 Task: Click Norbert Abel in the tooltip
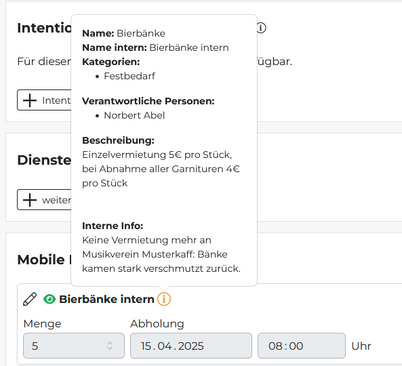[x=134, y=115]
